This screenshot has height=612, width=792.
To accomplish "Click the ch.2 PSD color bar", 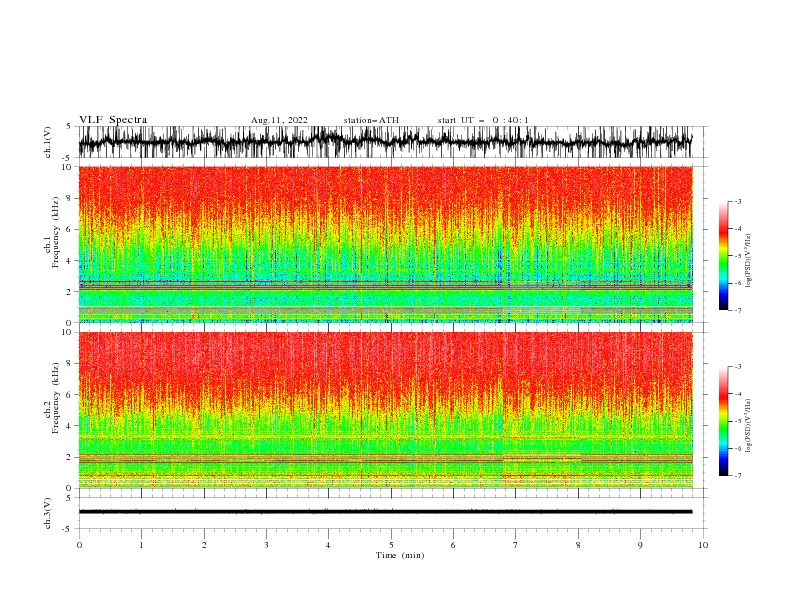I will click(x=723, y=421).
